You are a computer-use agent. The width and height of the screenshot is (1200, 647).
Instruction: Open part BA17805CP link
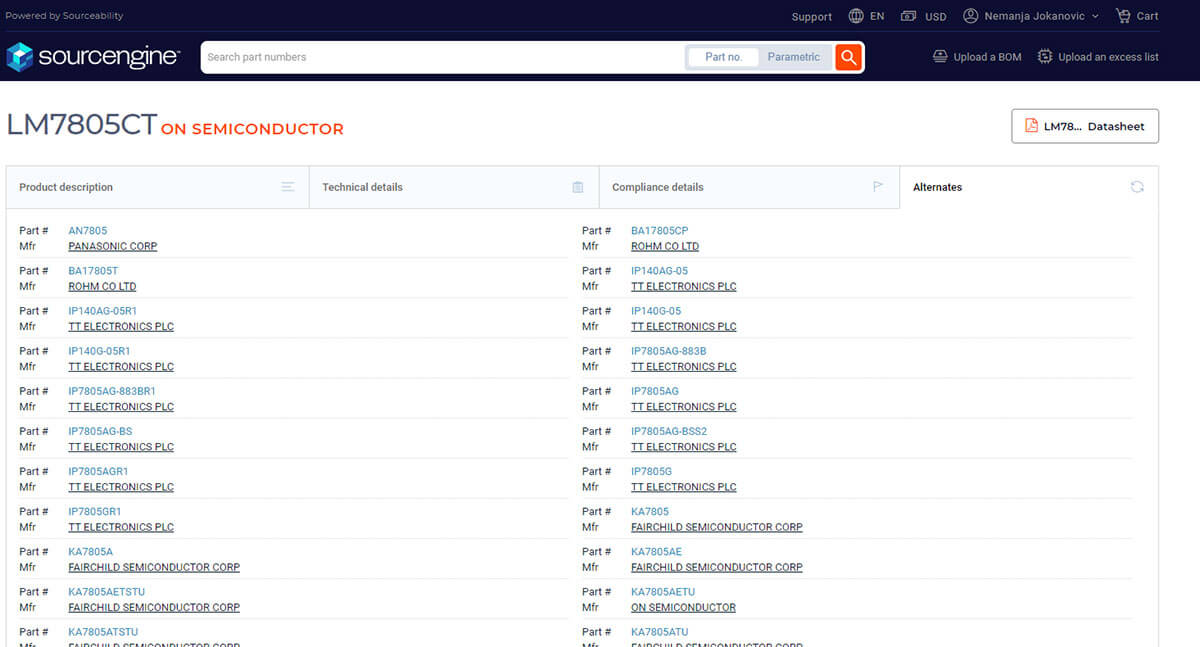point(660,231)
